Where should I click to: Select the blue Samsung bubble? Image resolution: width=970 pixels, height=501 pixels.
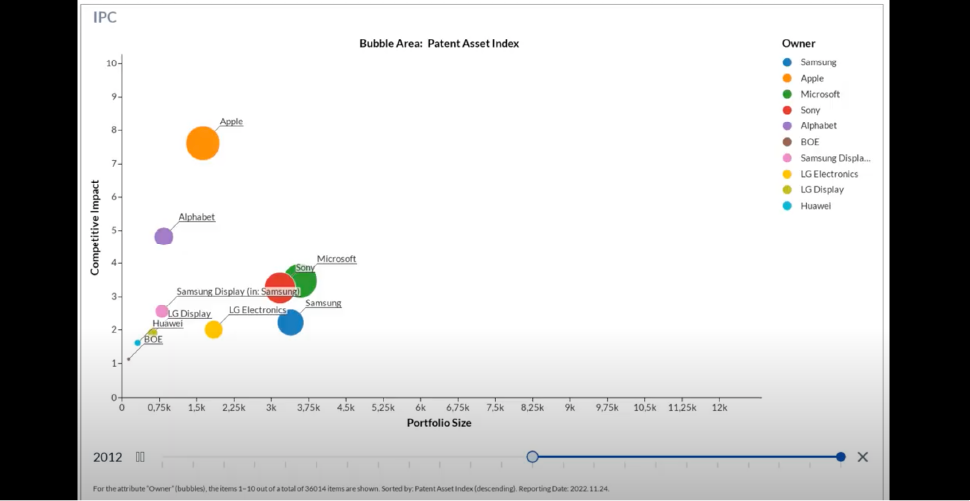(x=290, y=322)
